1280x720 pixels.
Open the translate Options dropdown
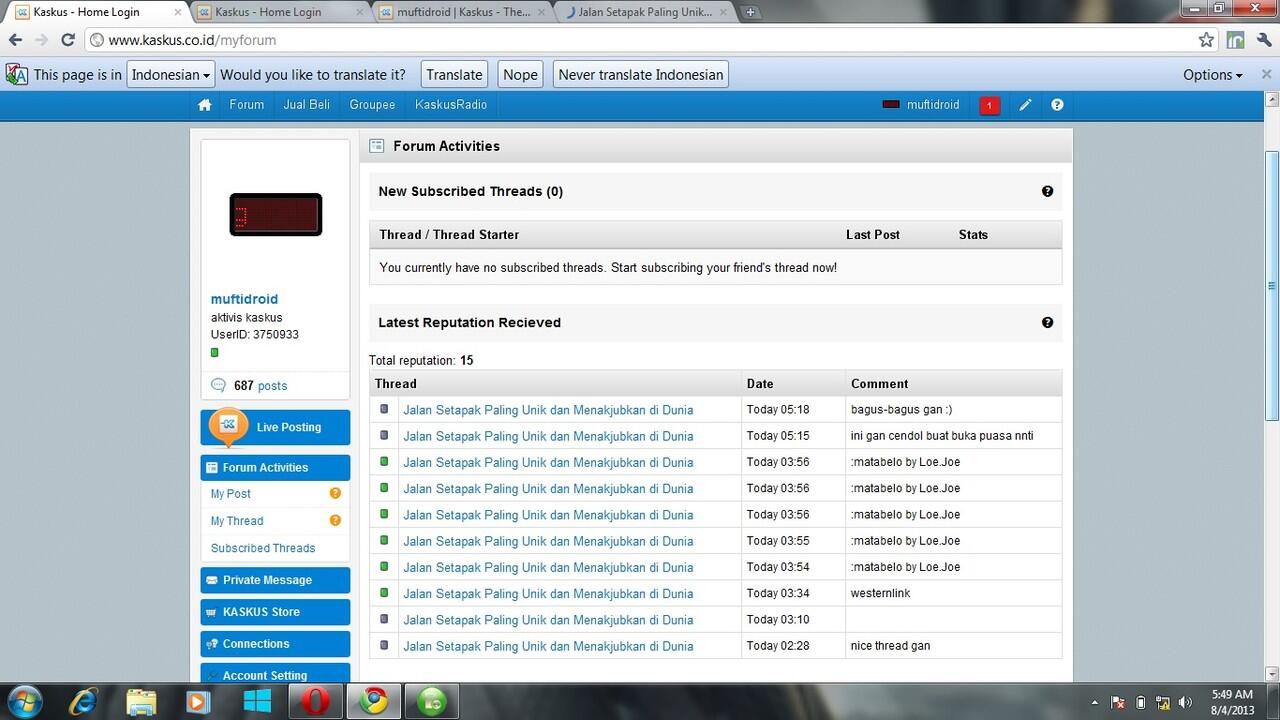pyautogui.click(x=1213, y=75)
